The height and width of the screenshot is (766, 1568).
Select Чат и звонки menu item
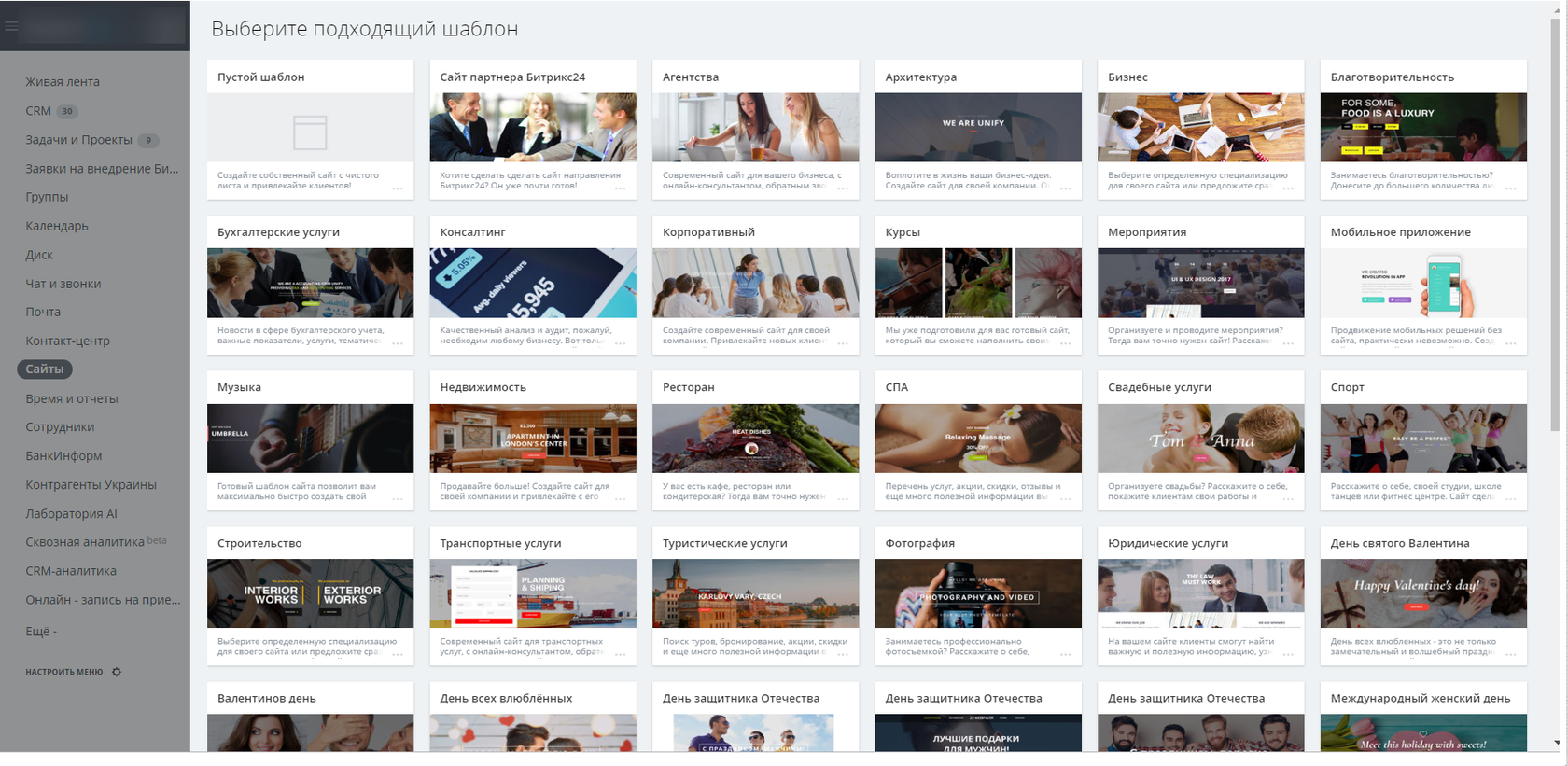coord(63,284)
